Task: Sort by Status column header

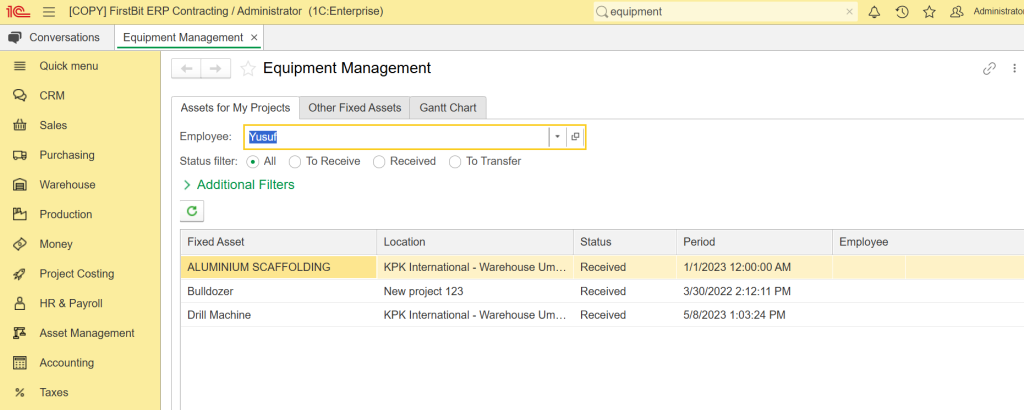Action: (625, 242)
